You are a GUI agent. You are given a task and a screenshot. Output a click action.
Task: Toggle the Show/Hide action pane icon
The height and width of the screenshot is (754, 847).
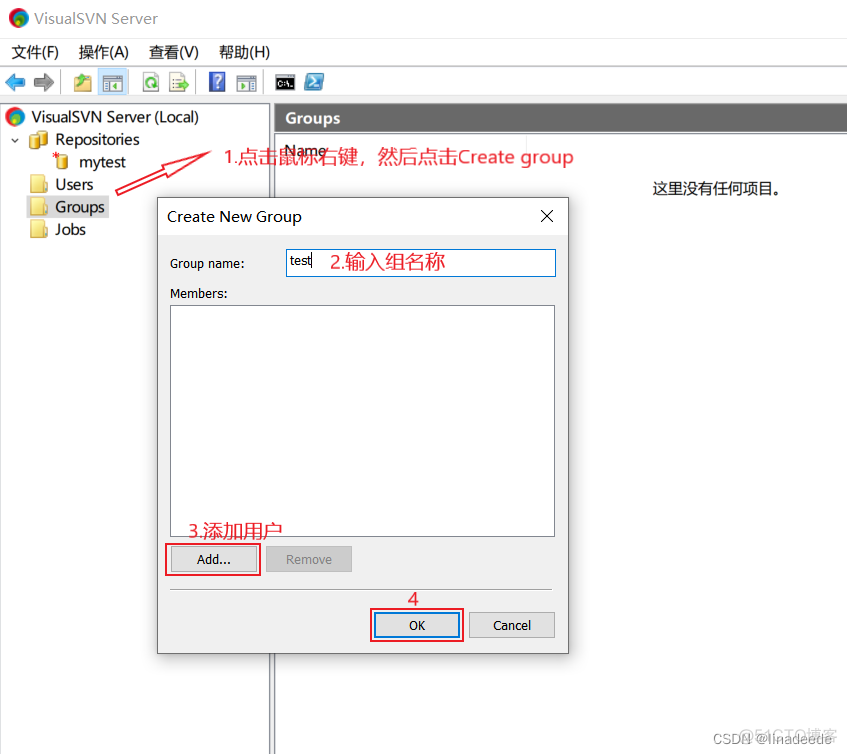tap(246, 83)
